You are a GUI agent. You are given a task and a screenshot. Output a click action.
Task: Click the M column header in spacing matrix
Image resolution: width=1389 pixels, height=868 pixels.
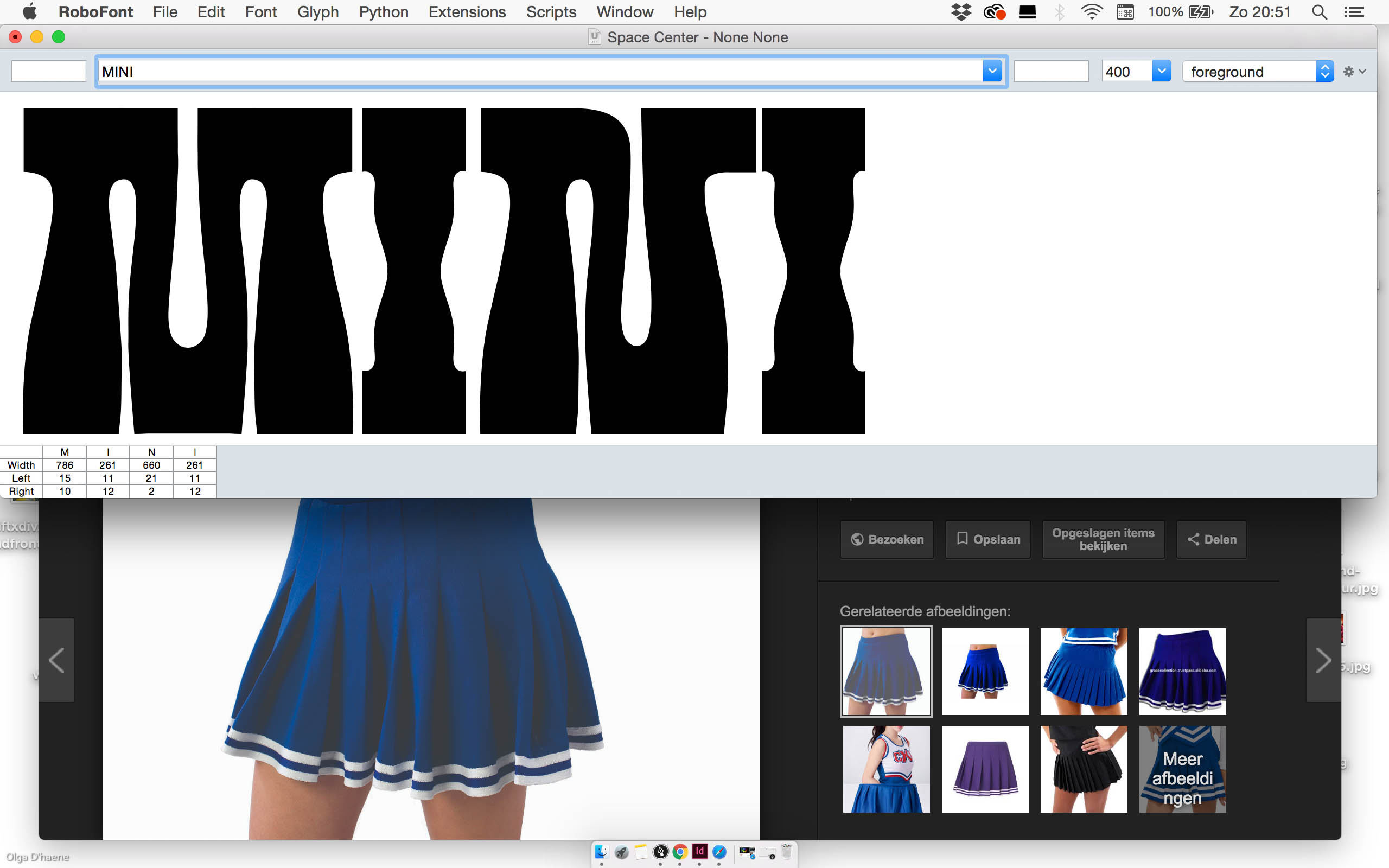pos(65,452)
